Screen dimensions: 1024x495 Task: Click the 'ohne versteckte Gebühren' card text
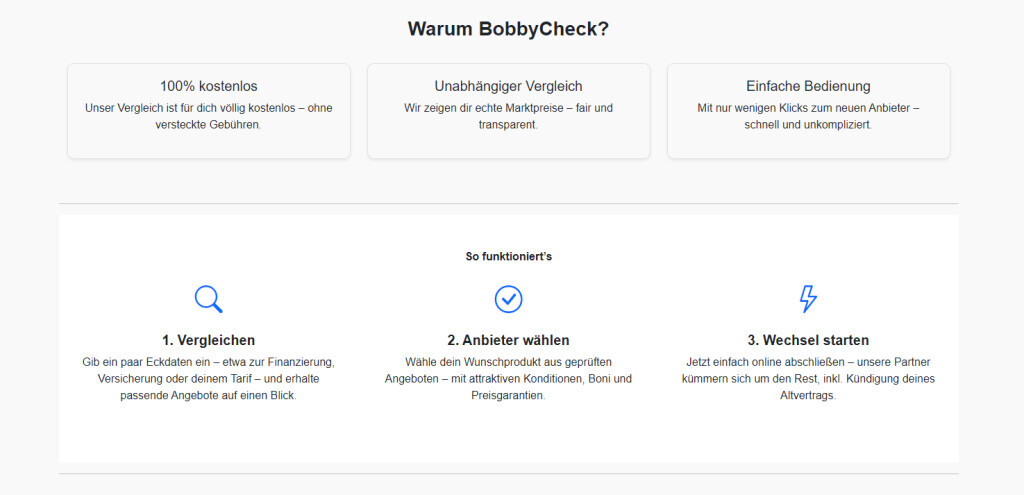(x=209, y=116)
